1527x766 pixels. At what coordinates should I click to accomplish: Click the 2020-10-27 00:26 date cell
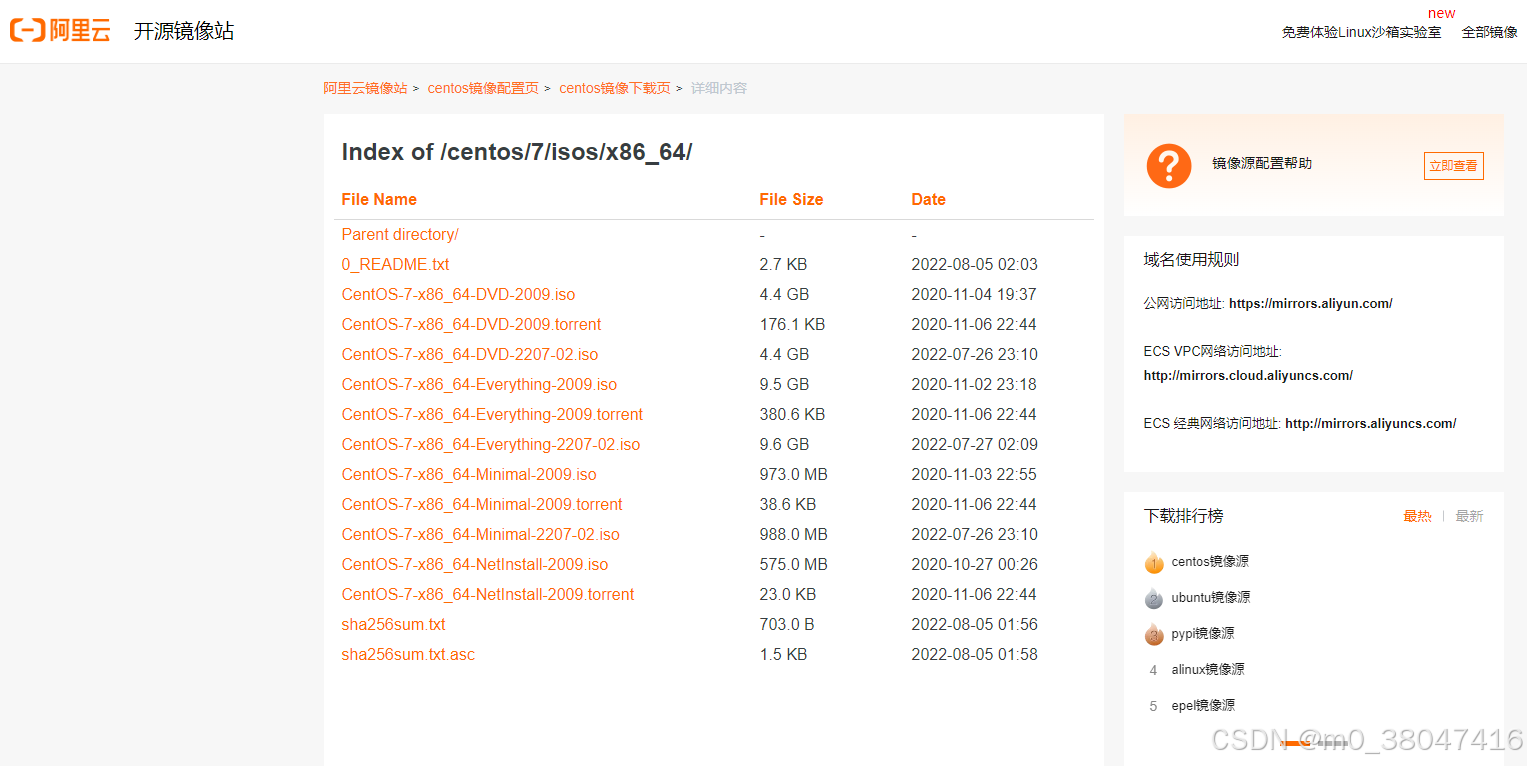tap(974, 564)
